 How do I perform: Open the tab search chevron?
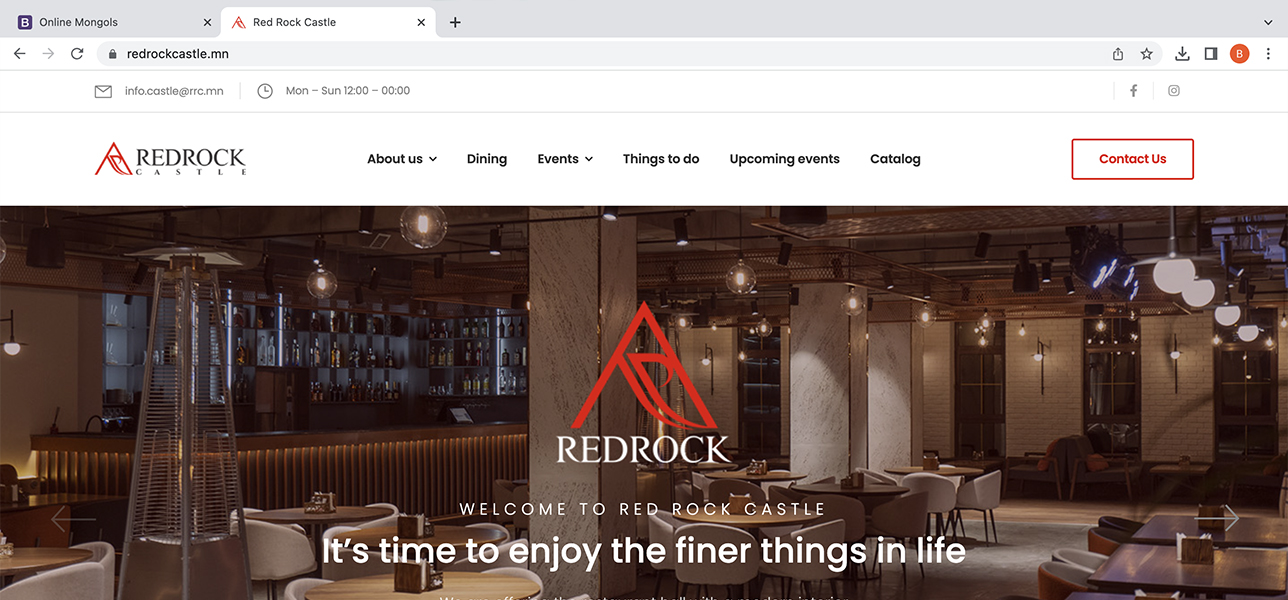1269,22
